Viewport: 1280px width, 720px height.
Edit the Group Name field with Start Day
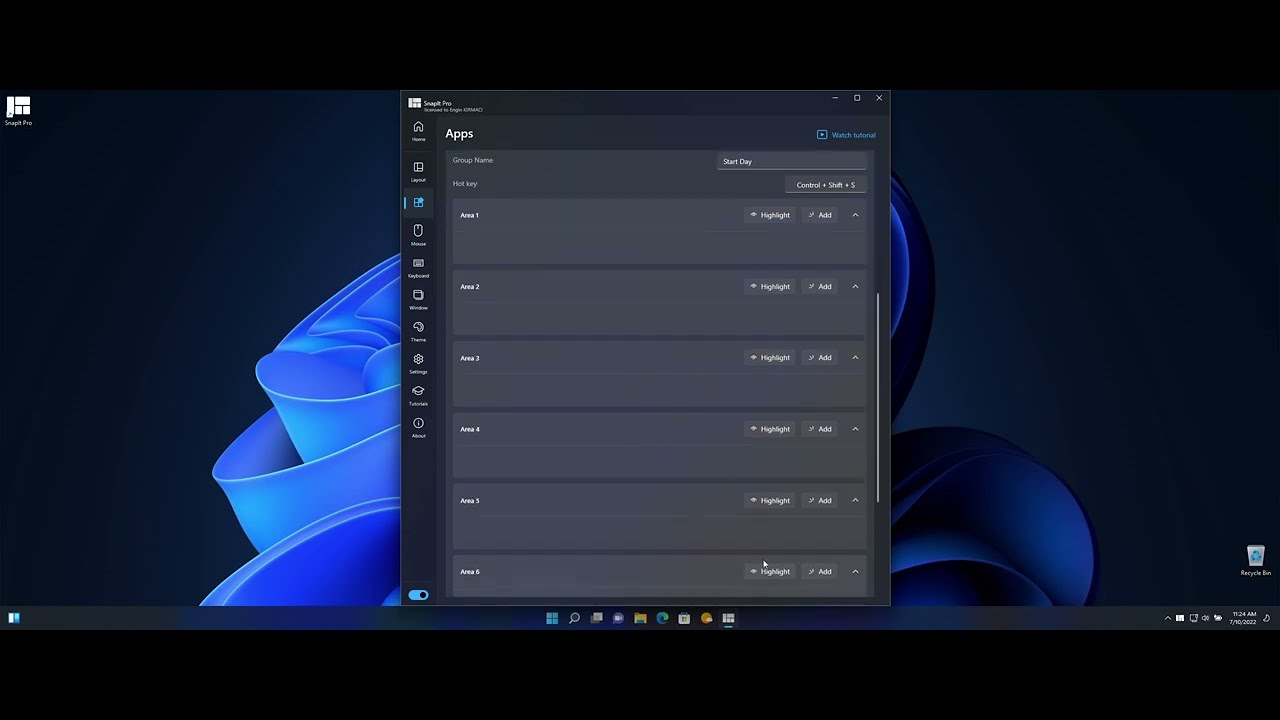(791, 161)
